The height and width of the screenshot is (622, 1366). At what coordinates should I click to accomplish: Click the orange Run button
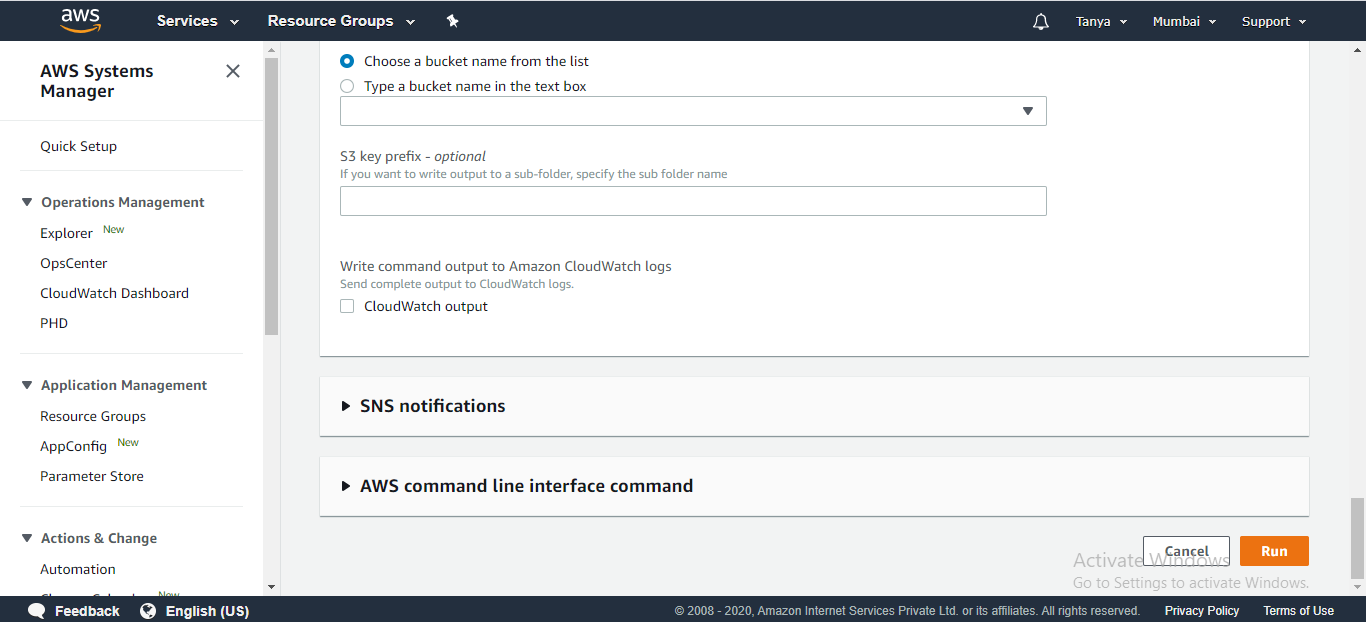click(1274, 551)
